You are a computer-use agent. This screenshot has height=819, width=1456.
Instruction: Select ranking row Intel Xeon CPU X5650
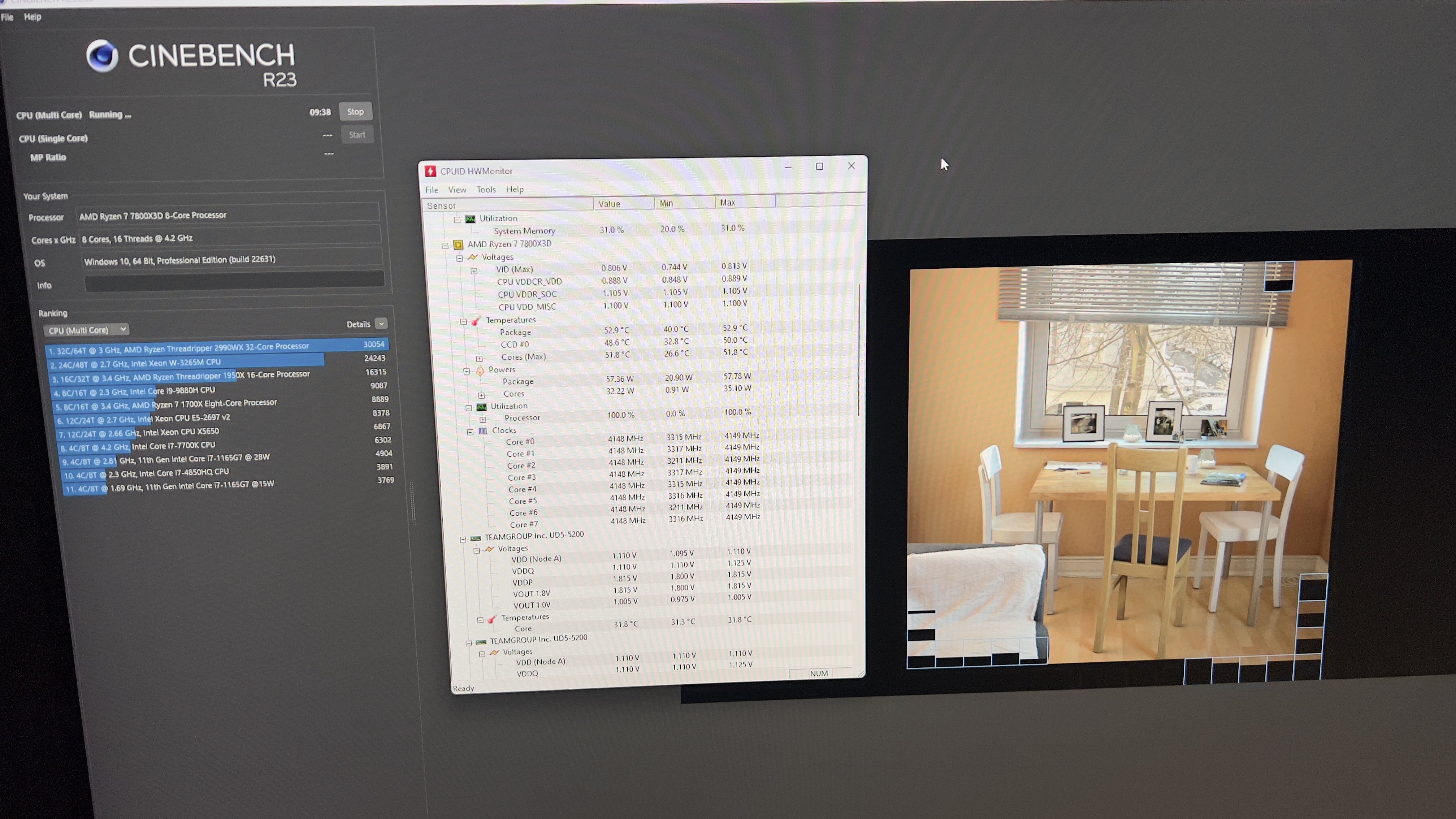click(225, 431)
